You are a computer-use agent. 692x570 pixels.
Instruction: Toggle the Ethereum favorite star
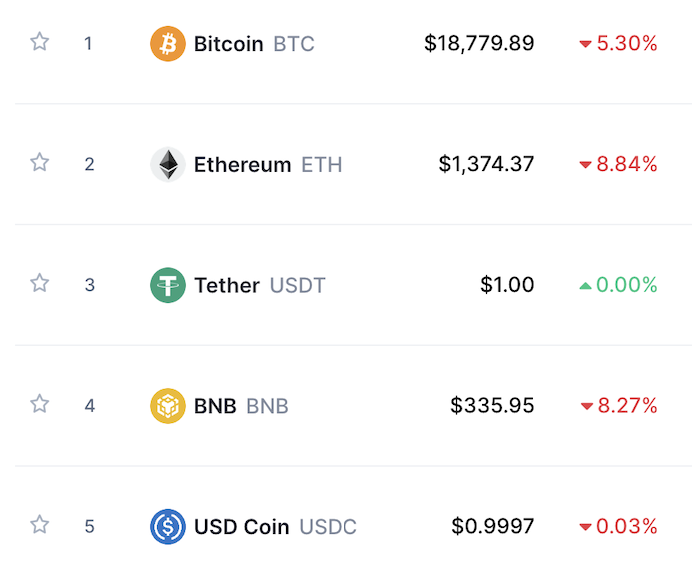[x=40, y=162]
